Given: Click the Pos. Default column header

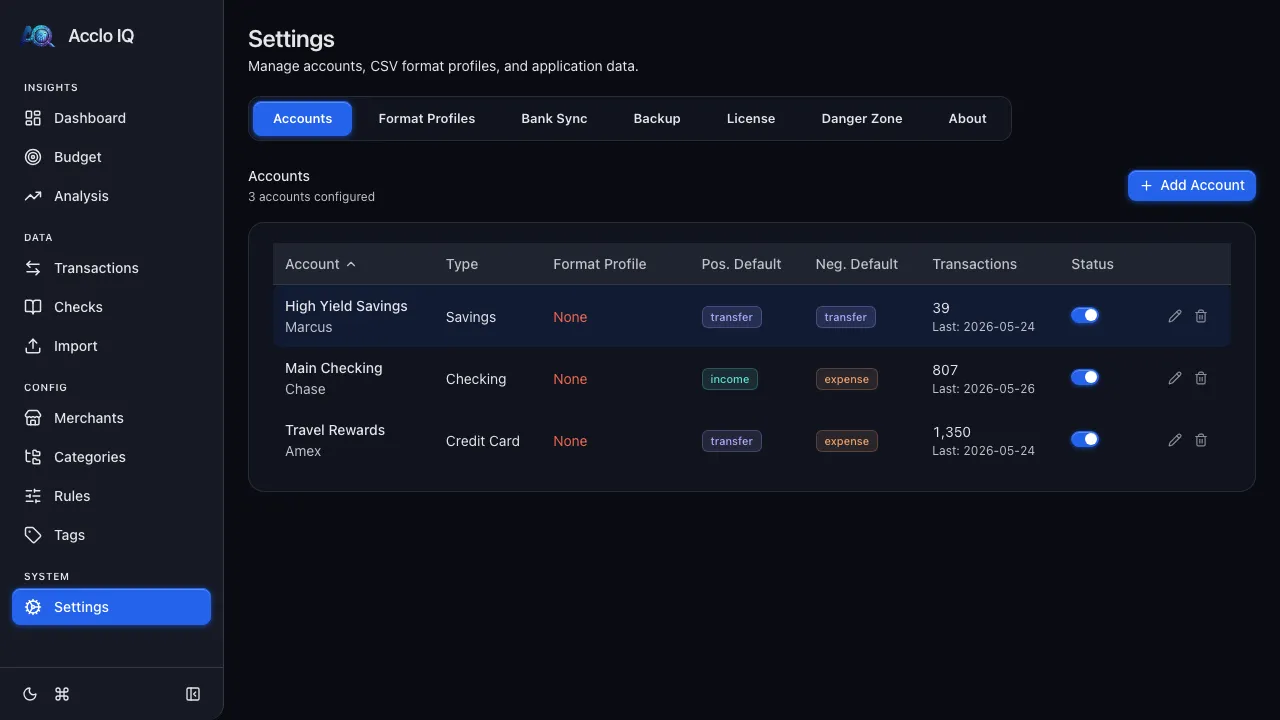Looking at the screenshot, I should pyautogui.click(x=741, y=264).
